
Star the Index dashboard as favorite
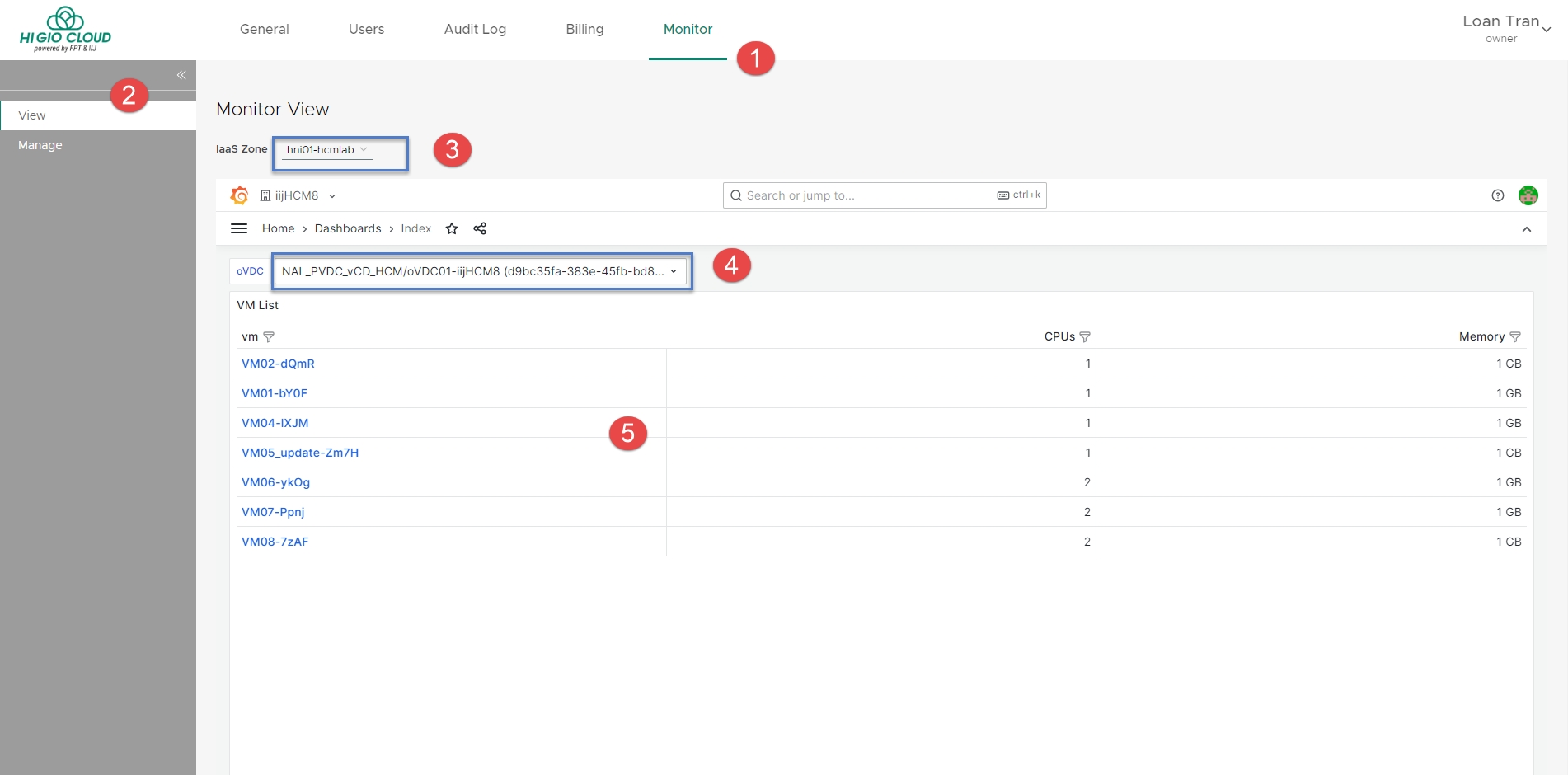(x=452, y=228)
